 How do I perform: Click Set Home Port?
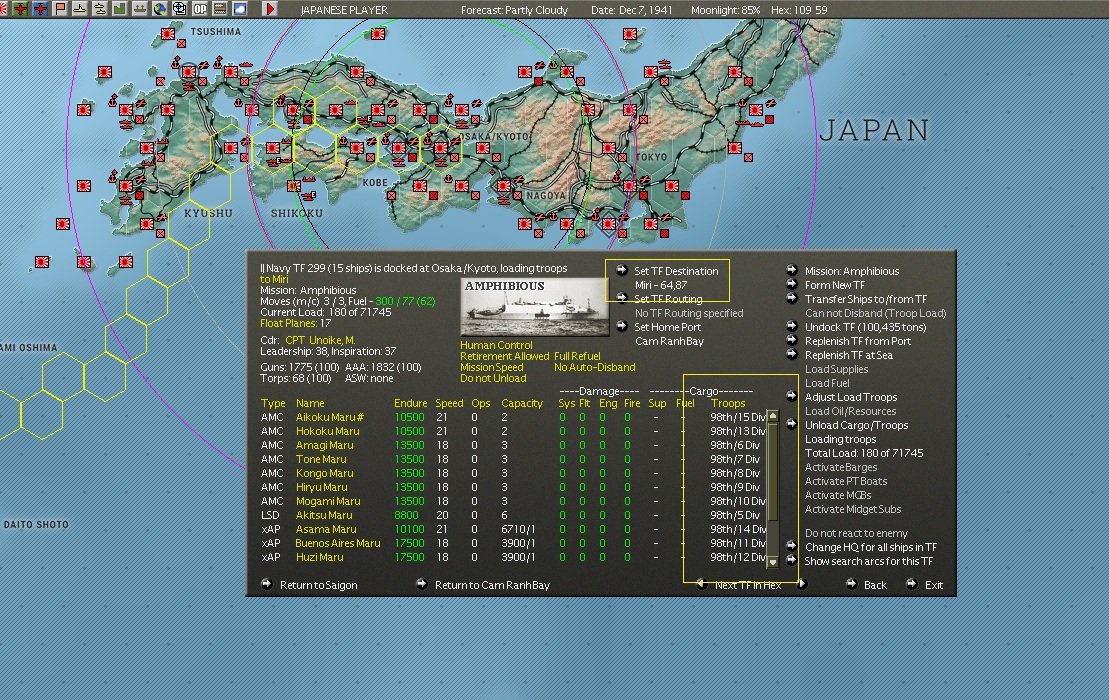(667, 327)
